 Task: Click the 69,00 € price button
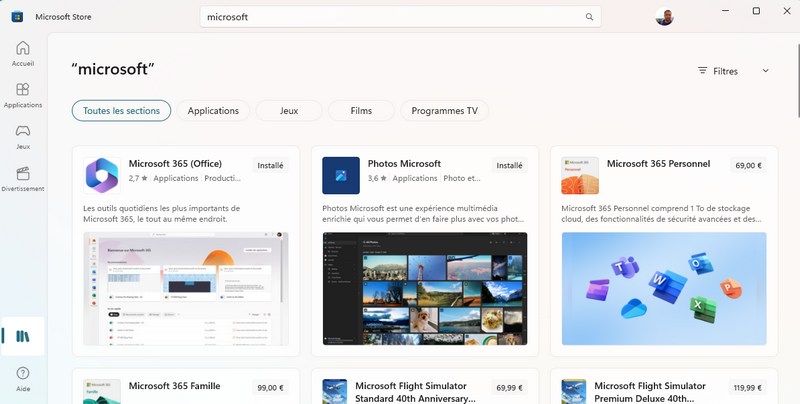[748, 166]
